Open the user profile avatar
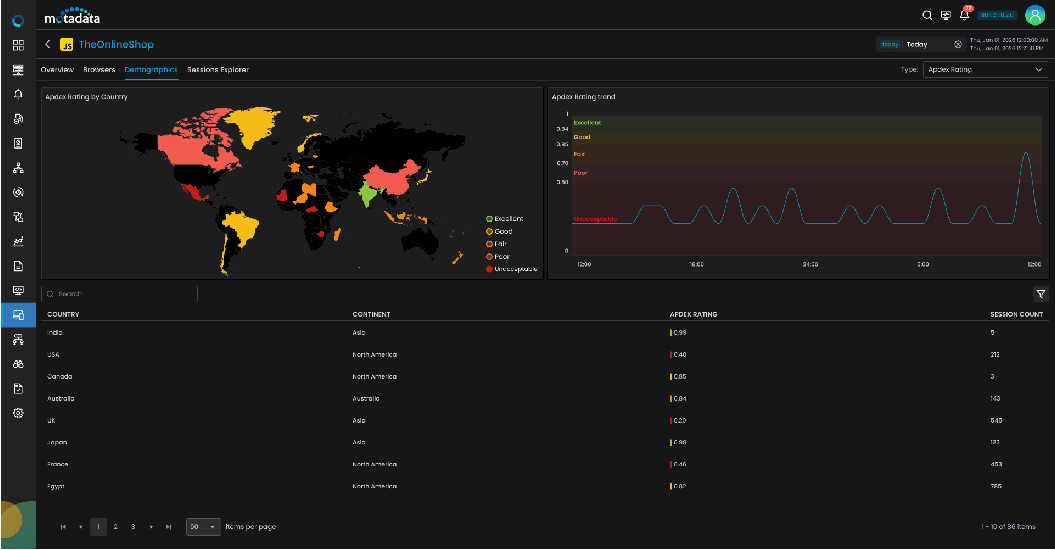Image resolution: width=1055 pixels, height=550 pixels. [x=1034, y=15]
